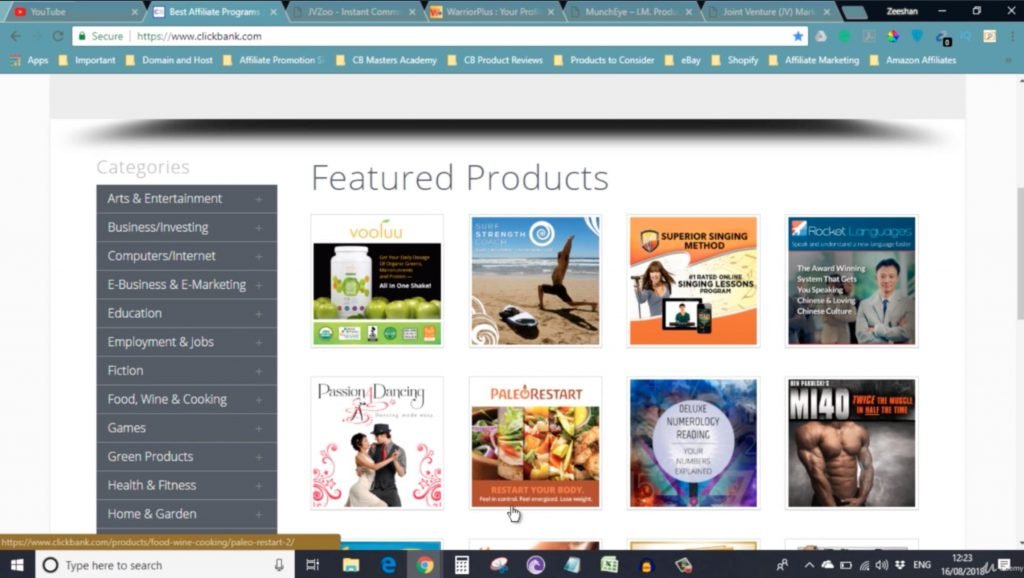
Task: Open the Rocket Languages product
Action: coord(852,281)
